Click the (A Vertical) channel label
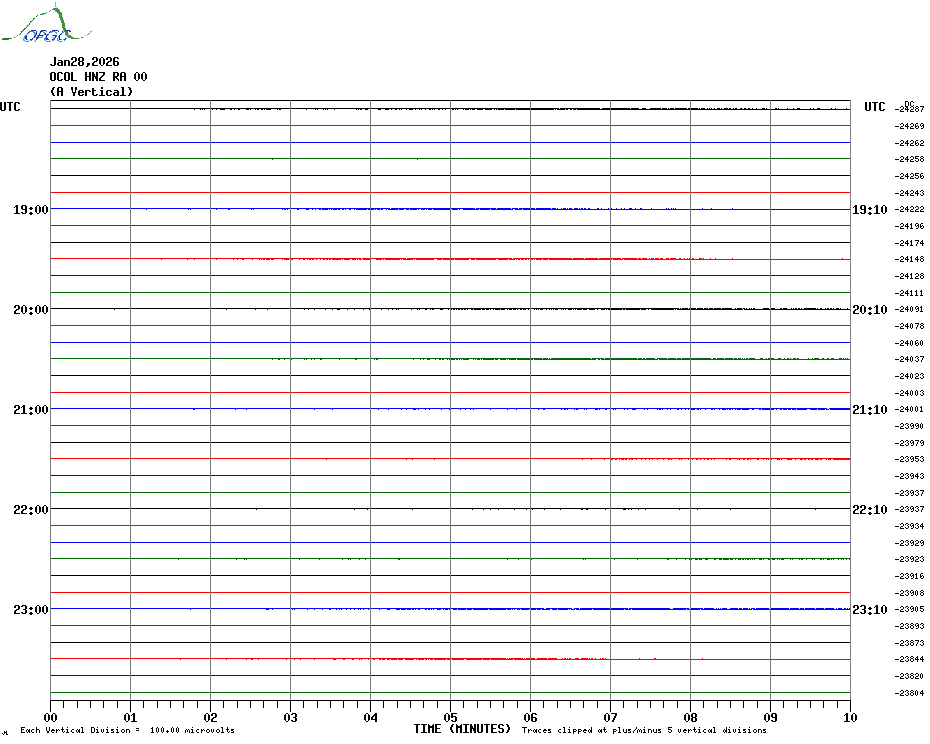Screen dimensions: 930x744 click(91, 92)
